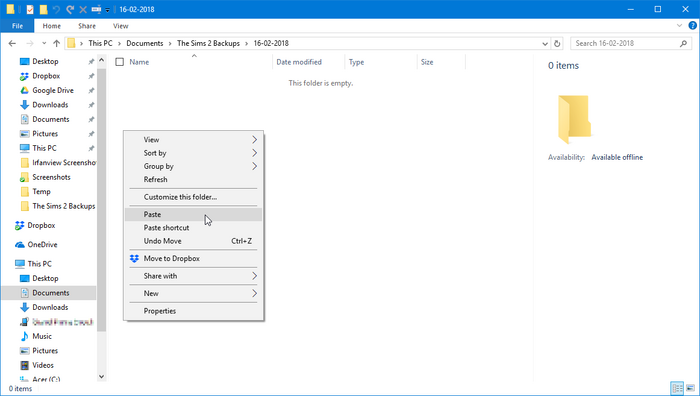Open Google Drive in Quick access
This screenshot has height=396, width=700.
[x=53, y=90]
